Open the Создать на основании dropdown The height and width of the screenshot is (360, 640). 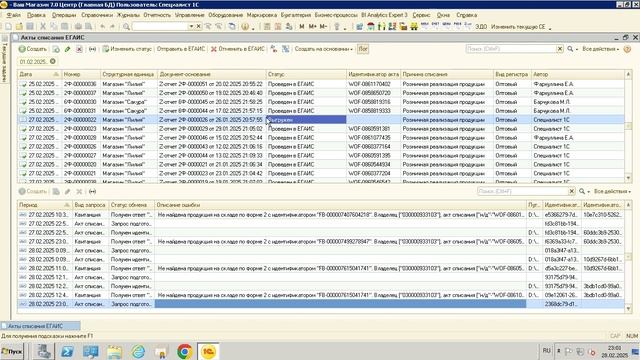pos(324,49)
